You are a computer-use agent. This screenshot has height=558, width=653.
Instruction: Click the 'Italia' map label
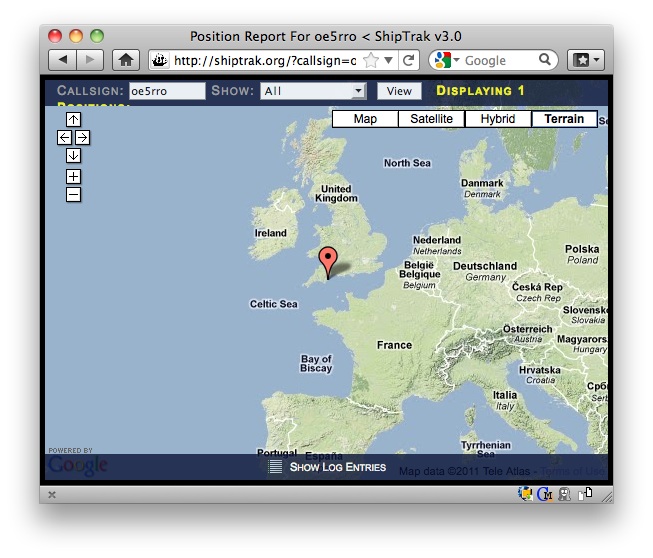click(x=505, y=395)
